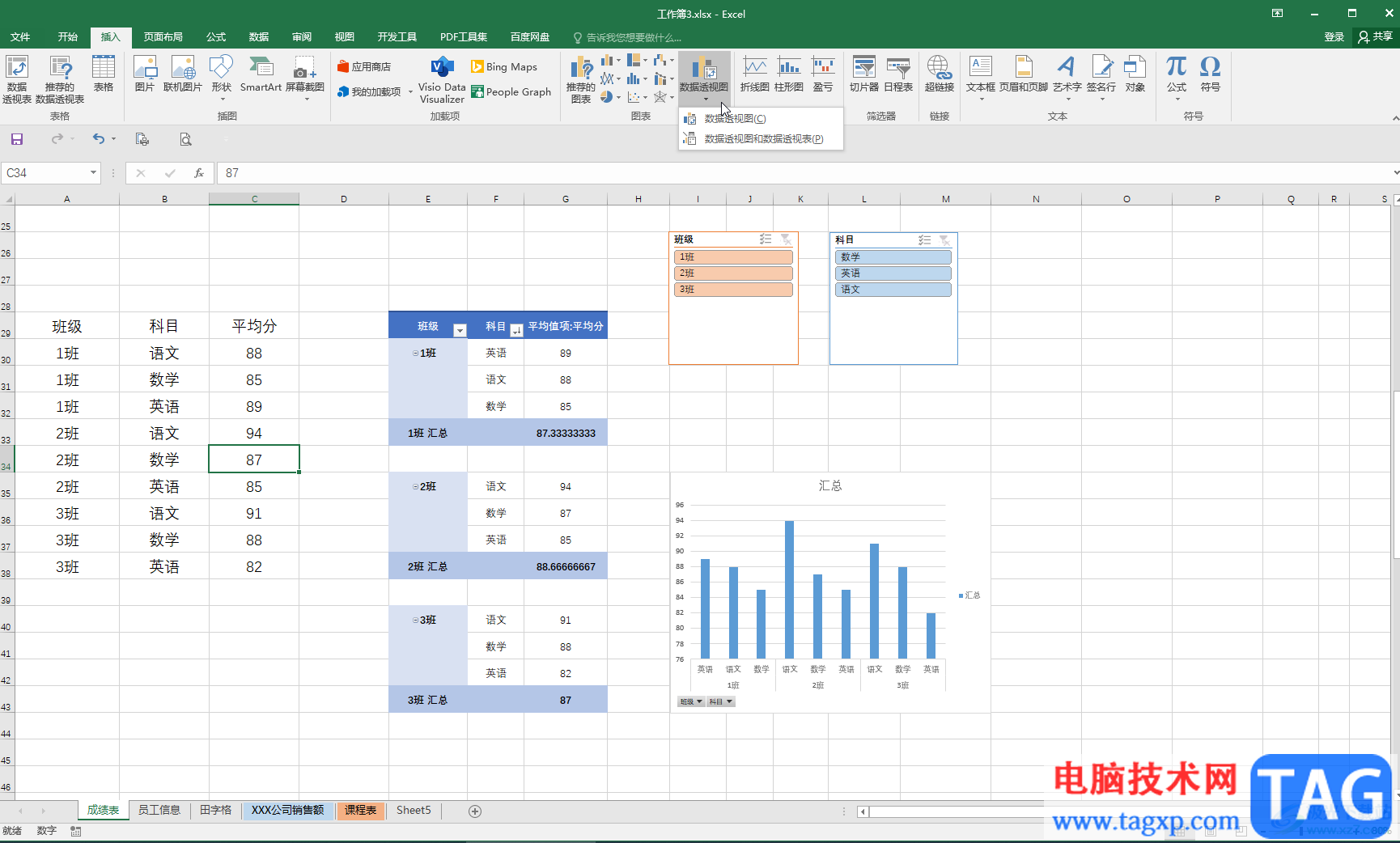
Task: Insert a Slicer
Action: 864,74
